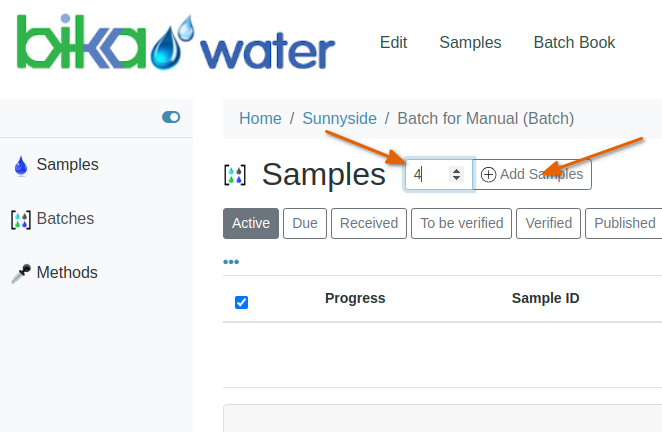Click the Batches bracket icon in sidebar

20,219
